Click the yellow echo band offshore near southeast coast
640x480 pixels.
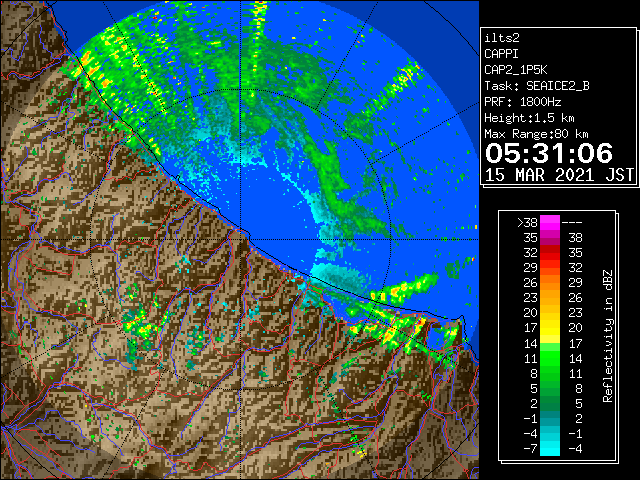(402, 289)
